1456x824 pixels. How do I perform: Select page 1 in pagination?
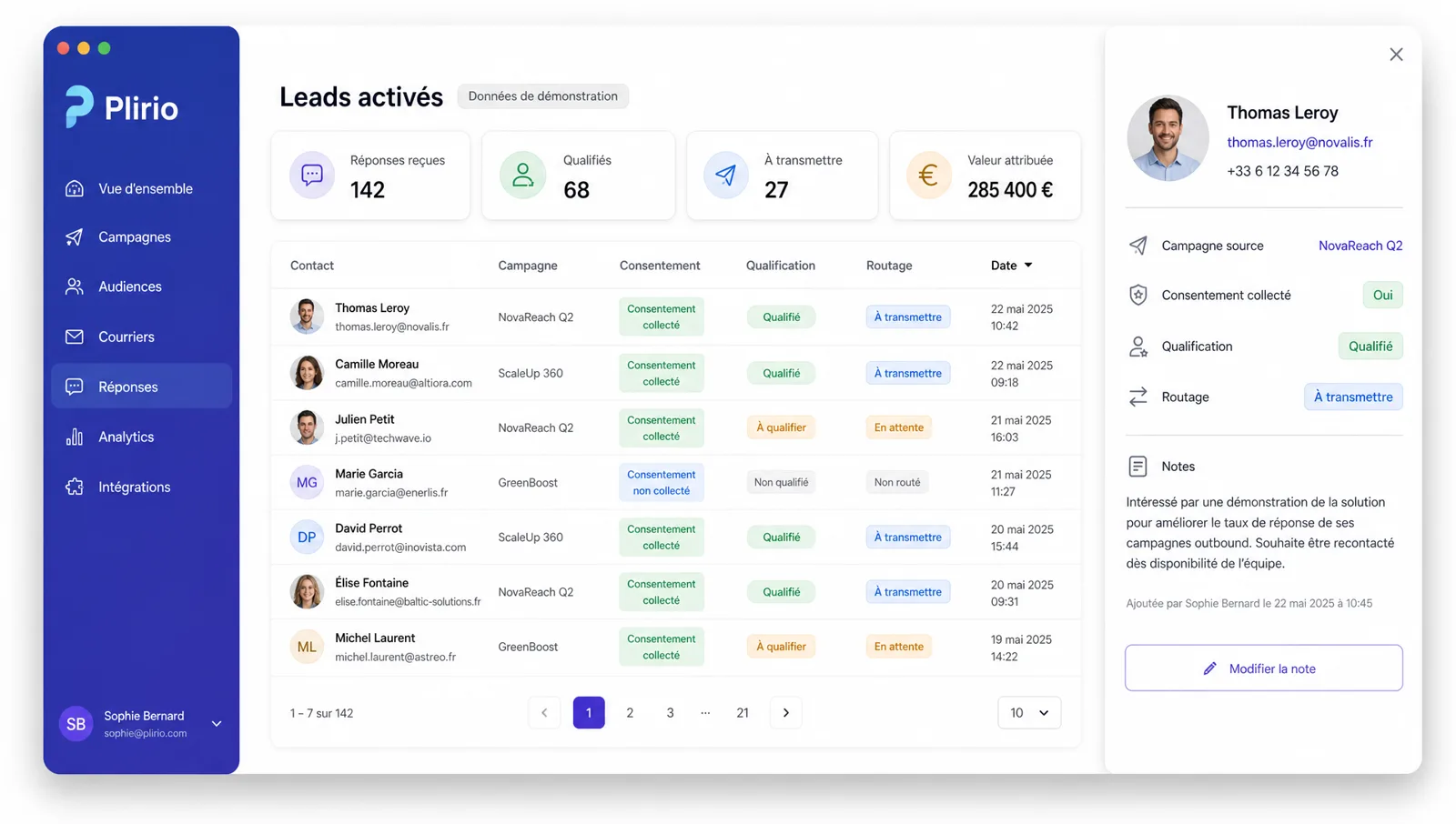coord(589,713)
